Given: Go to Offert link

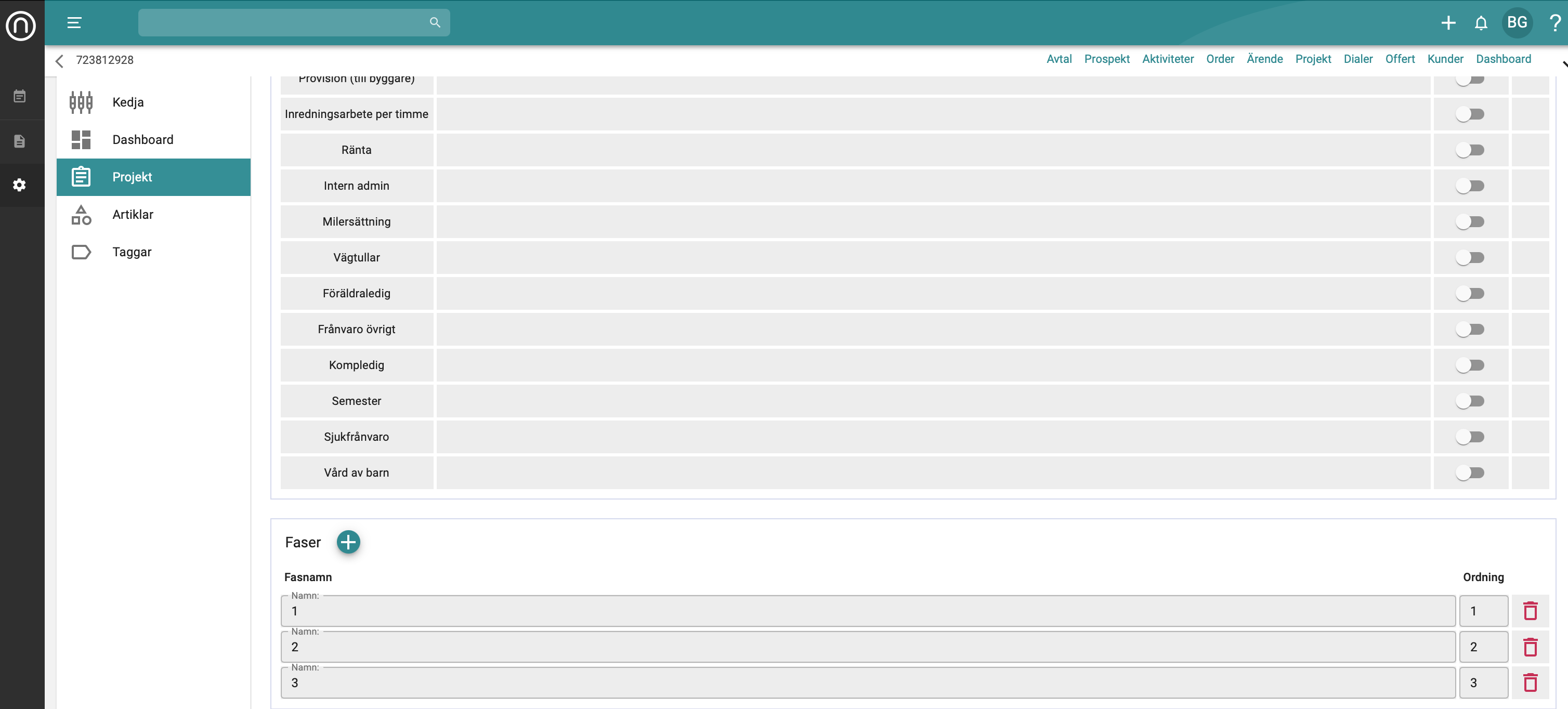Looking at the screenshot, I should coord(1400,59).
